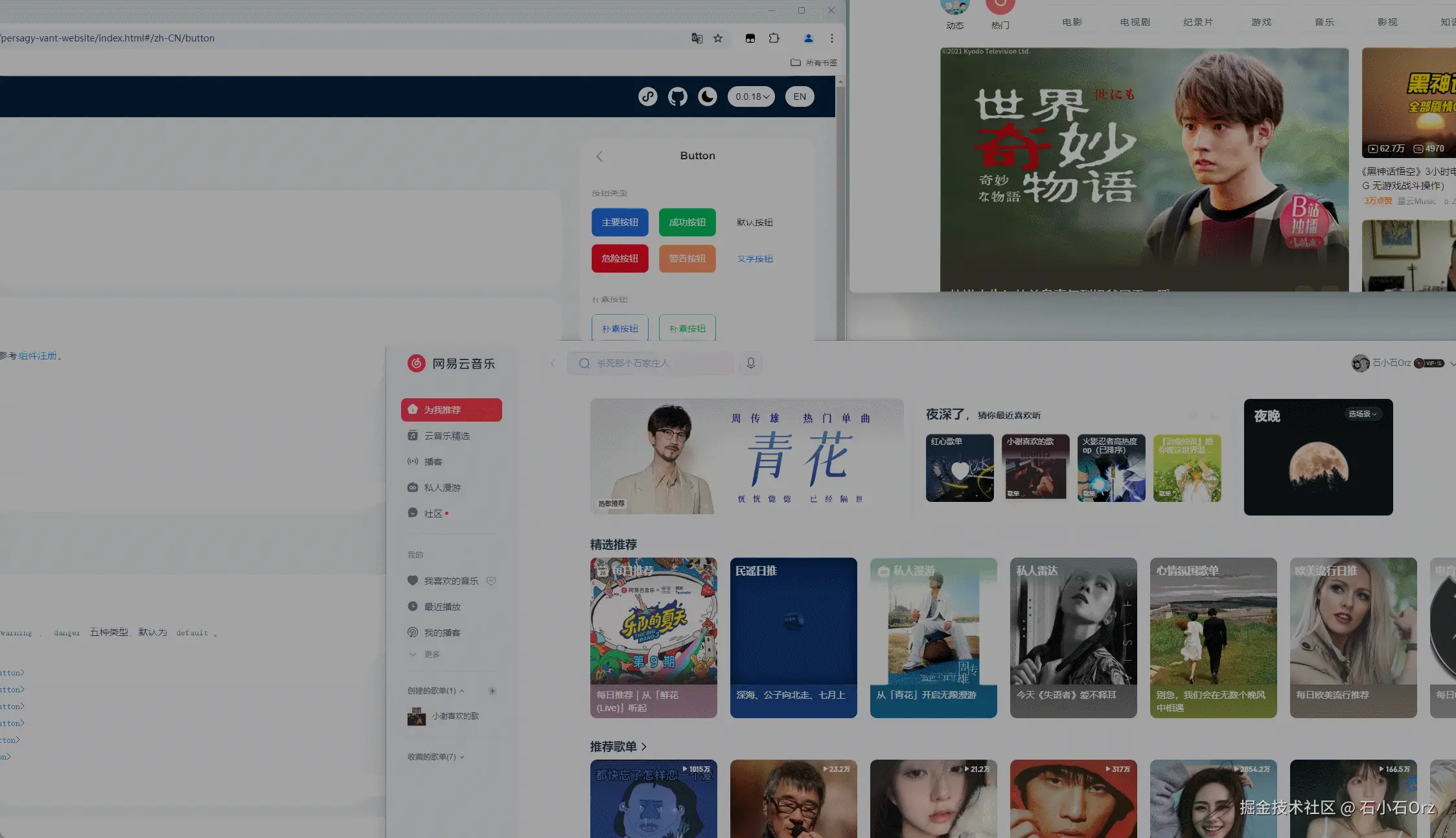Click heartbeat icon next to 我喜欢的音乐
1456x838 pixels.
point(491,581)
